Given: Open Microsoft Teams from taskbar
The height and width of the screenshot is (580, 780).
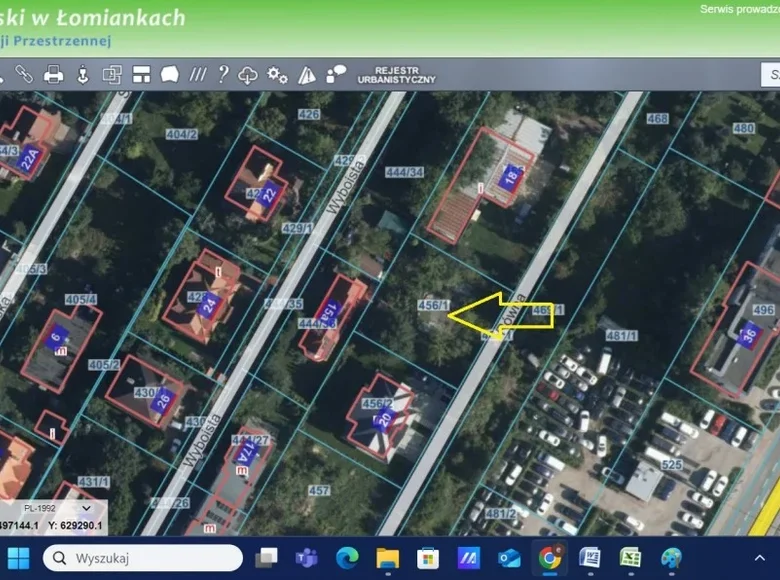Looking at the screenshot, I should [307, 558].
